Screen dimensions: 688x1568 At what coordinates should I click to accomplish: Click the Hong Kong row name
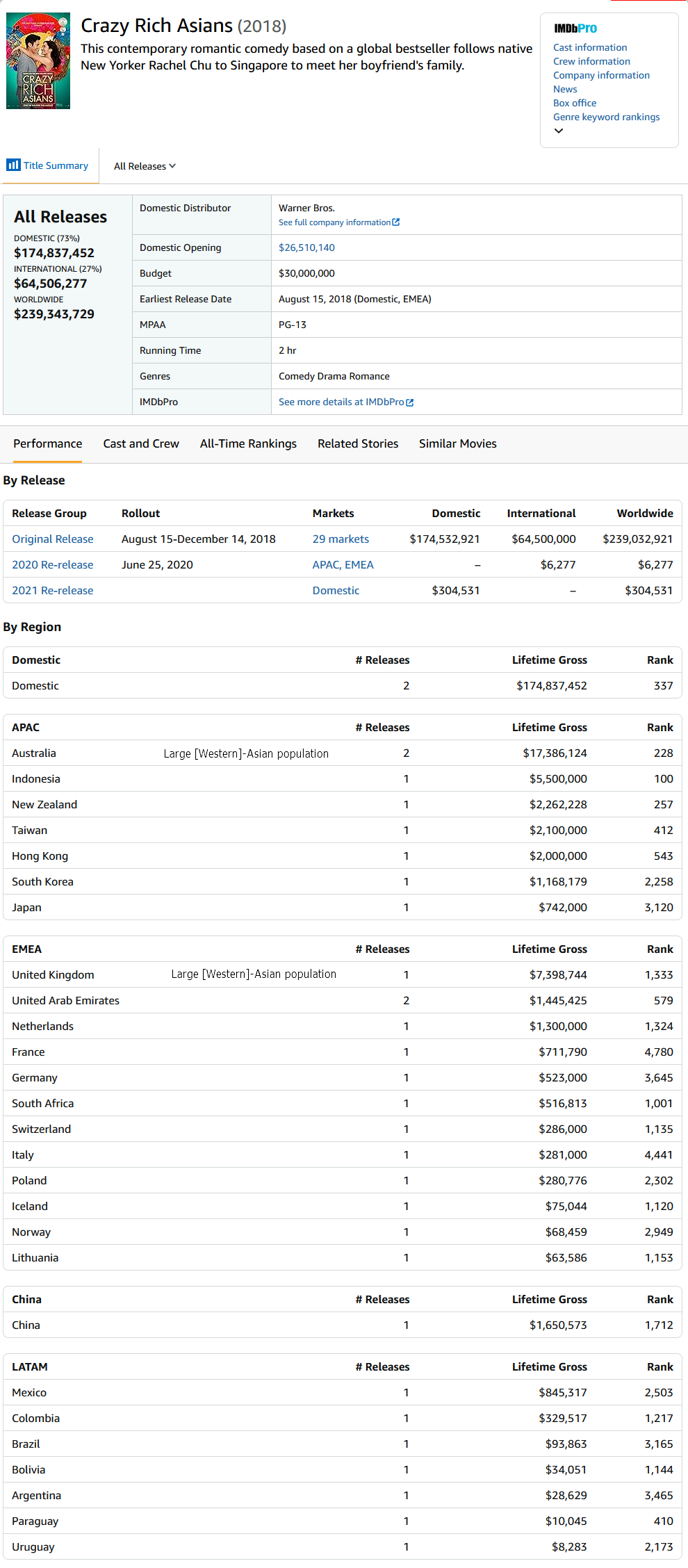click(x=40, y=856)
